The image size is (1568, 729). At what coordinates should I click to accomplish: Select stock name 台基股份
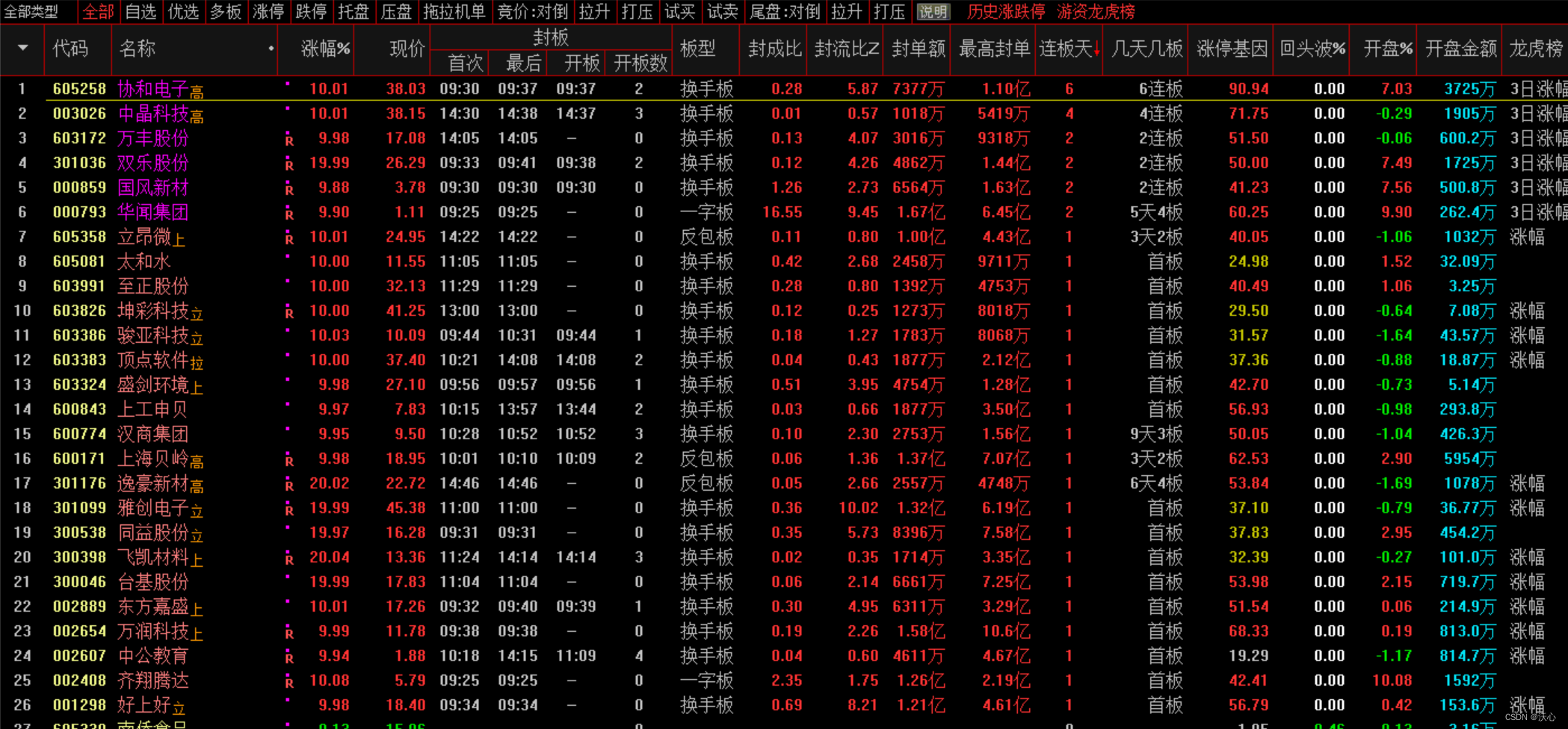152,582
